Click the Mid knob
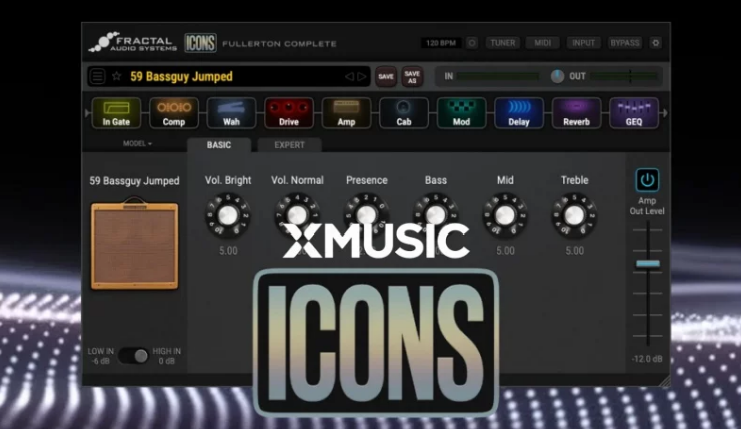Image resolution: width=741 pixels, height=429 pixels. pos(505,215)
